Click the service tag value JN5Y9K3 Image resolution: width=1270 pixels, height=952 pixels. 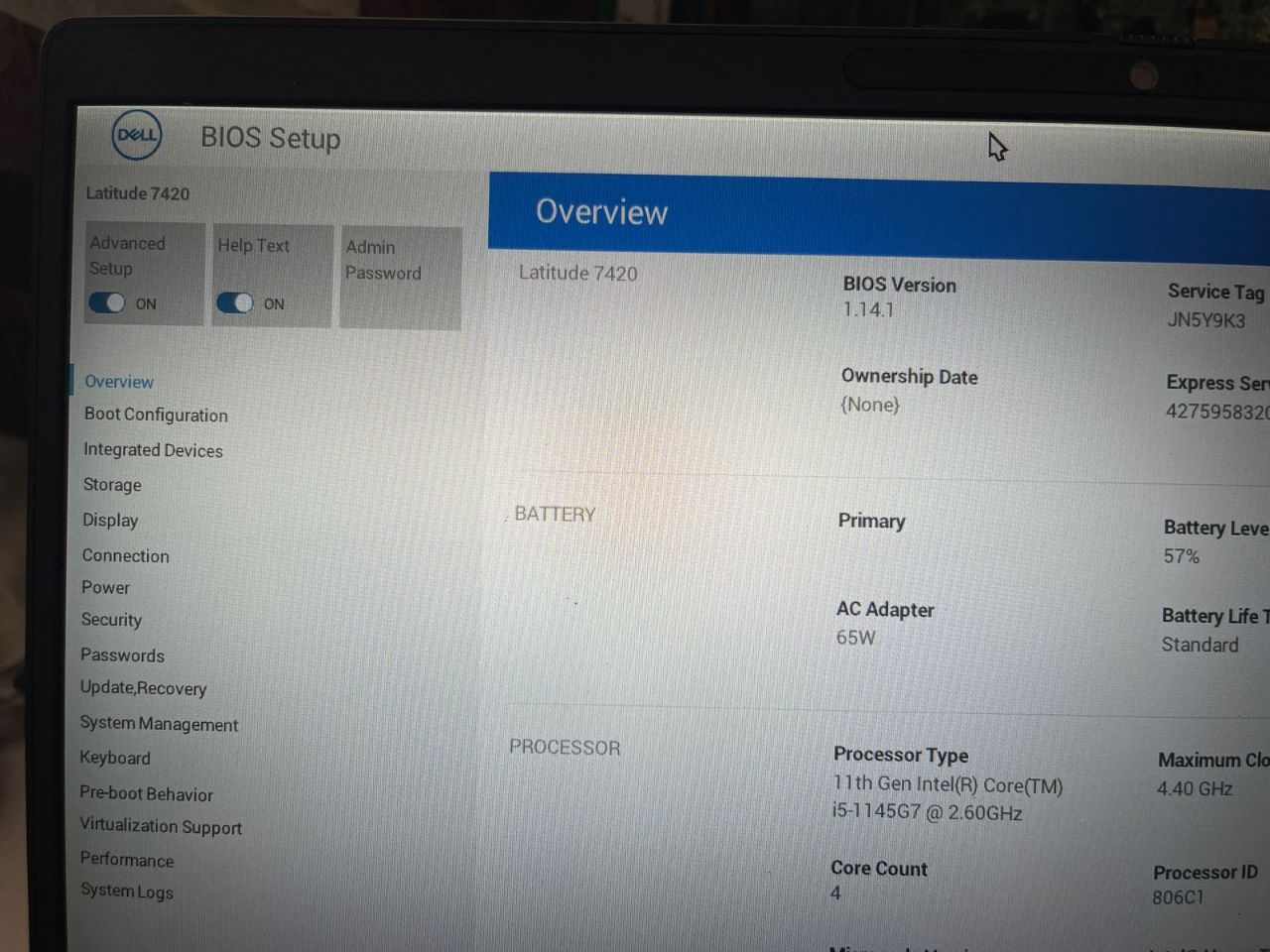pos(1206,320)
